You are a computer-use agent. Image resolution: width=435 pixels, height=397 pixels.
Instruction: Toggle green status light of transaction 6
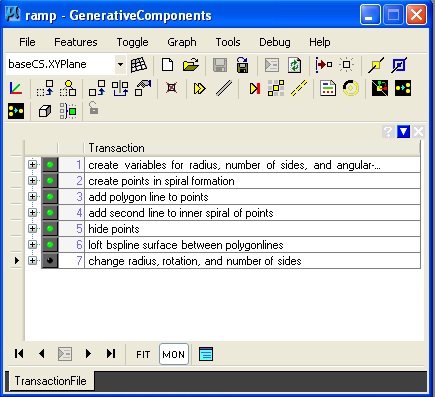pyautogui.click(x=50, y=245)
